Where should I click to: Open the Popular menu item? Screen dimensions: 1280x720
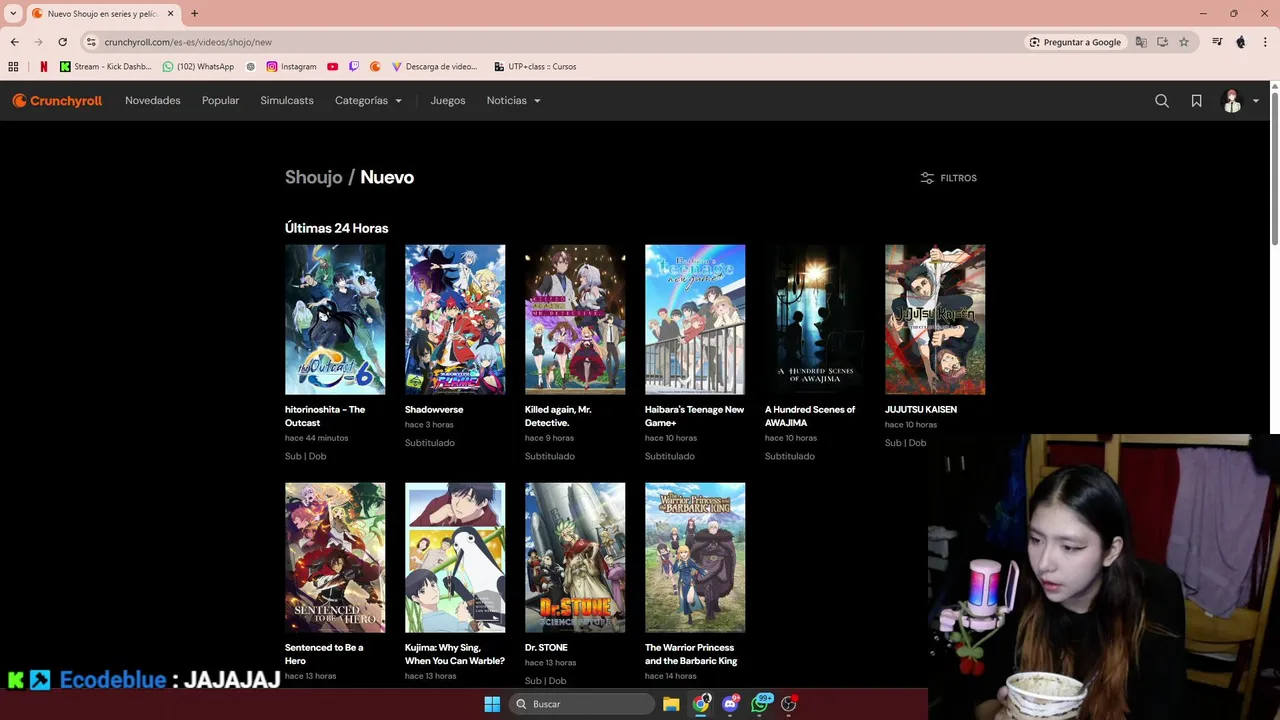coord(220,101)
